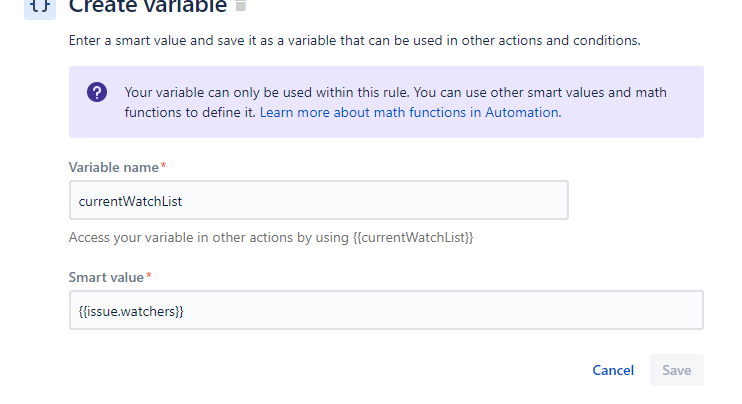742x404 pixels.
Task: Click {{currentWatchList}} reference in helper text
Action: pyautogui.click(x=413, y=237)
